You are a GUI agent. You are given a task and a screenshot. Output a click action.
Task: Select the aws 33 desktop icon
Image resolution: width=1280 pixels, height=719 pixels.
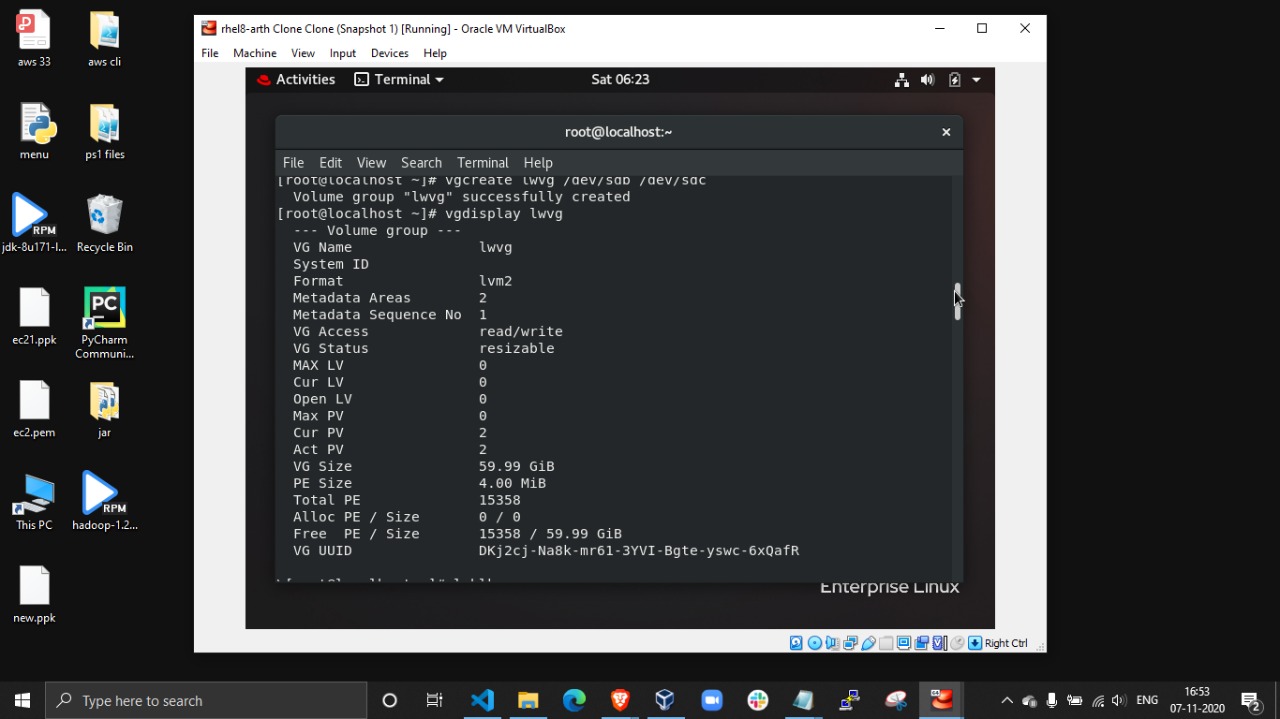pyautogui.click(x=34, y=40)
